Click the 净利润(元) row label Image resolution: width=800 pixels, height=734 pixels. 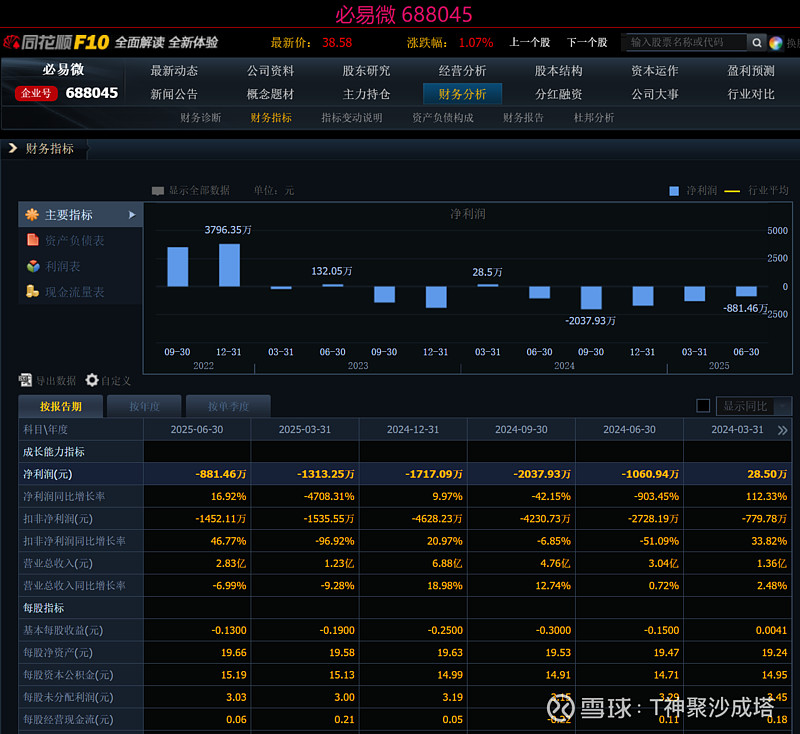pos(47,474)
